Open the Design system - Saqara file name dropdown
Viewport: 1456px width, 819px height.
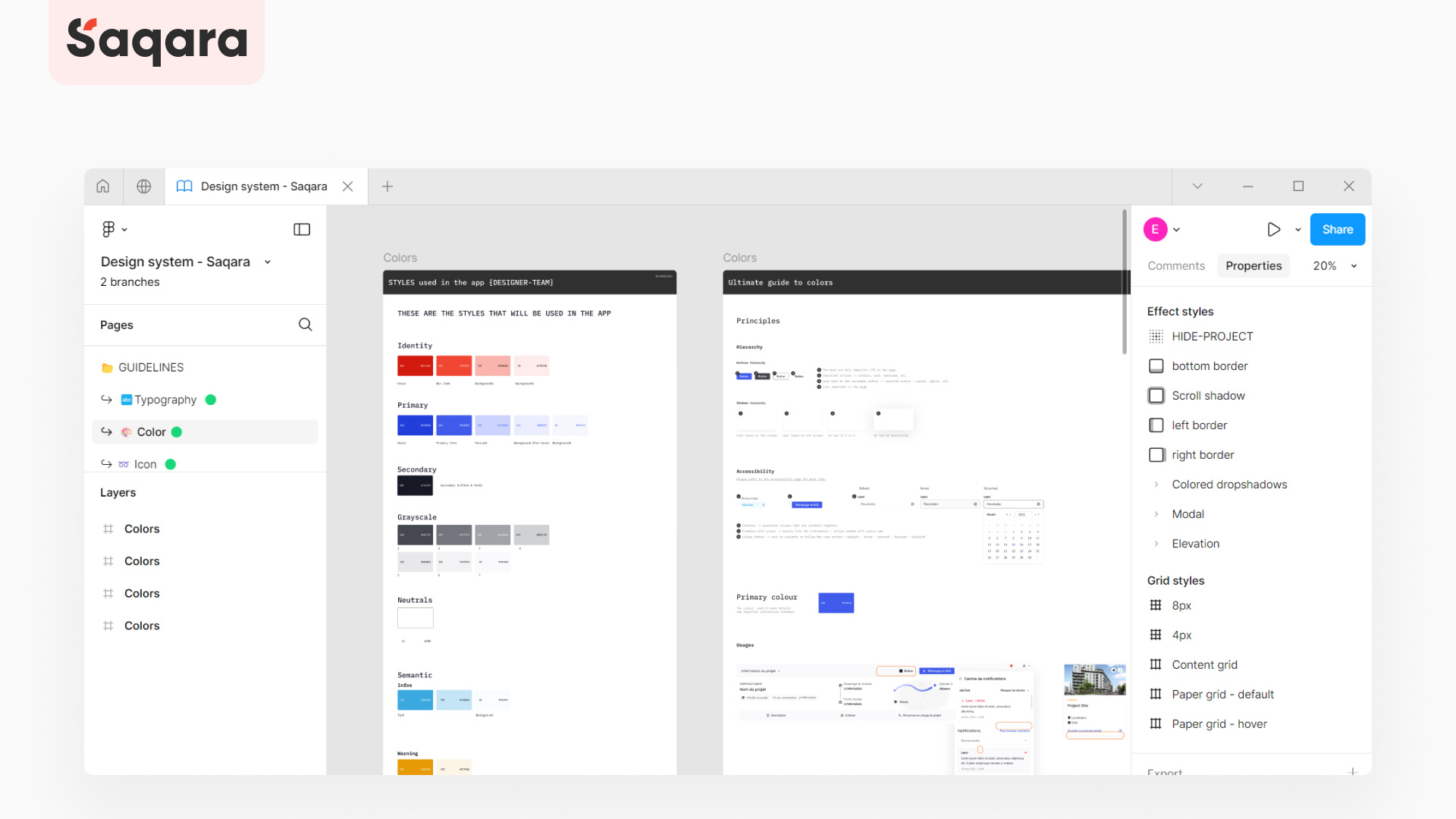267,262
